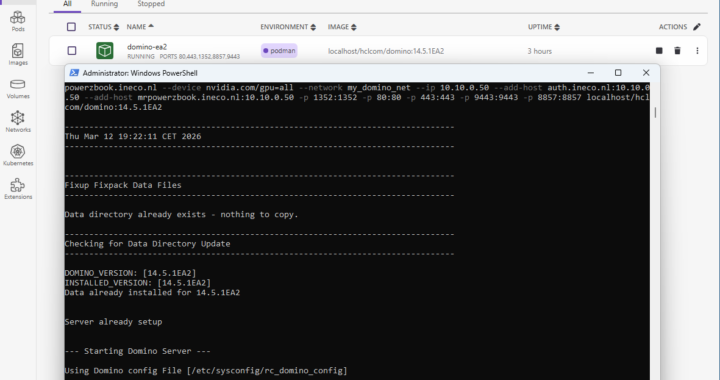Open the Extensions puzzle icon

18,189
